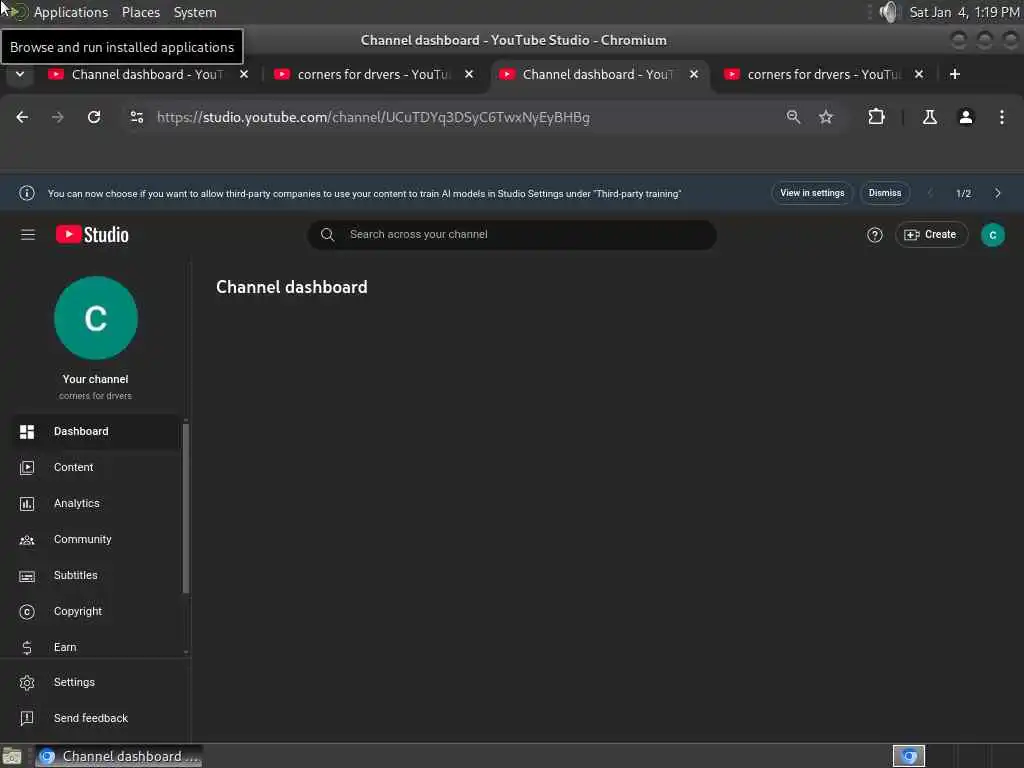Image resolution: width=1024 pixels, height=768 pixels.
Task: Close the last 'corners for drvers' tab
Action: coord(919,74)
